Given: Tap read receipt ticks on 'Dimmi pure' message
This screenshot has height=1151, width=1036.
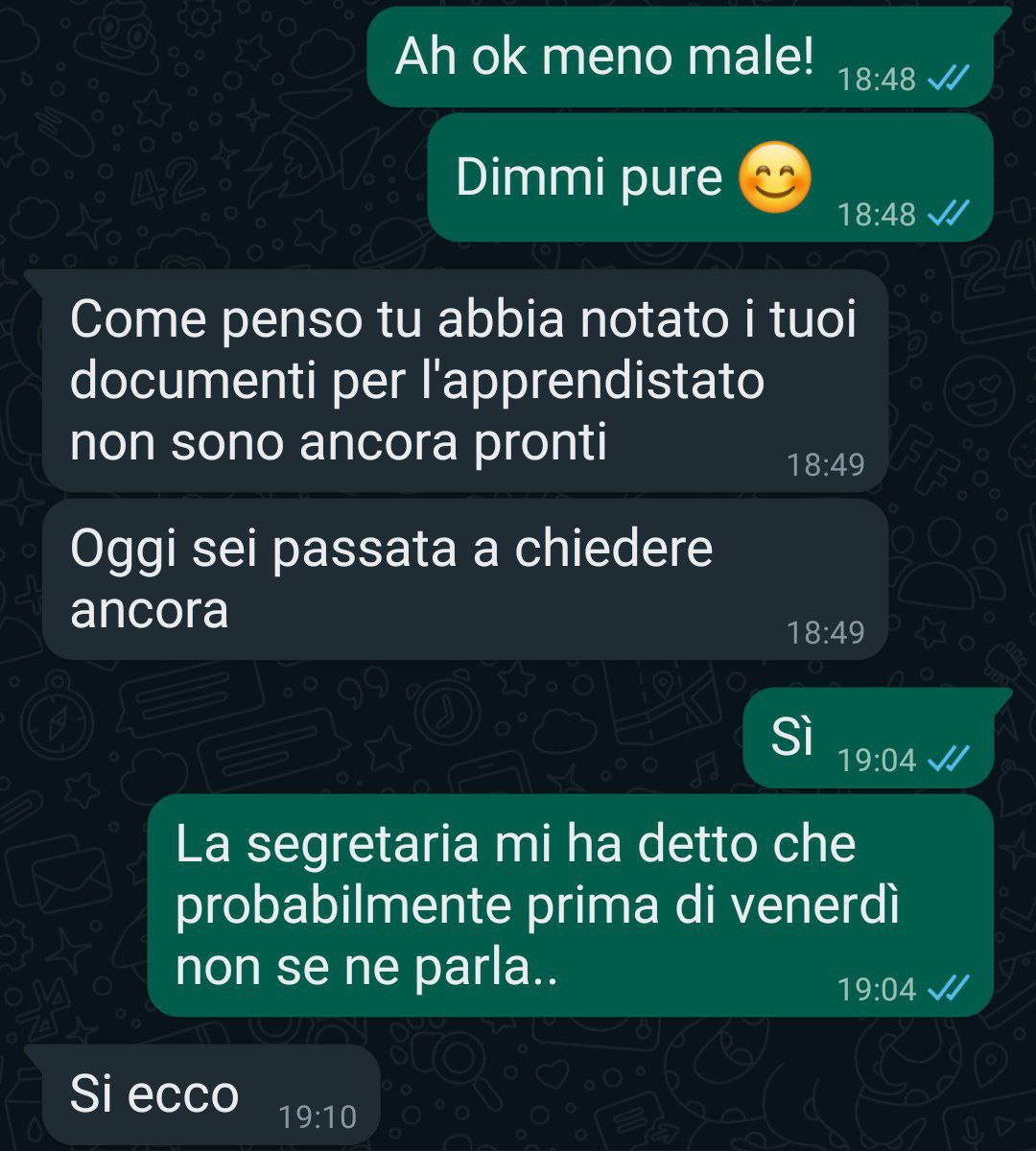Looking at the screenshot, I should pyautogui.click(x=950, y=213).
